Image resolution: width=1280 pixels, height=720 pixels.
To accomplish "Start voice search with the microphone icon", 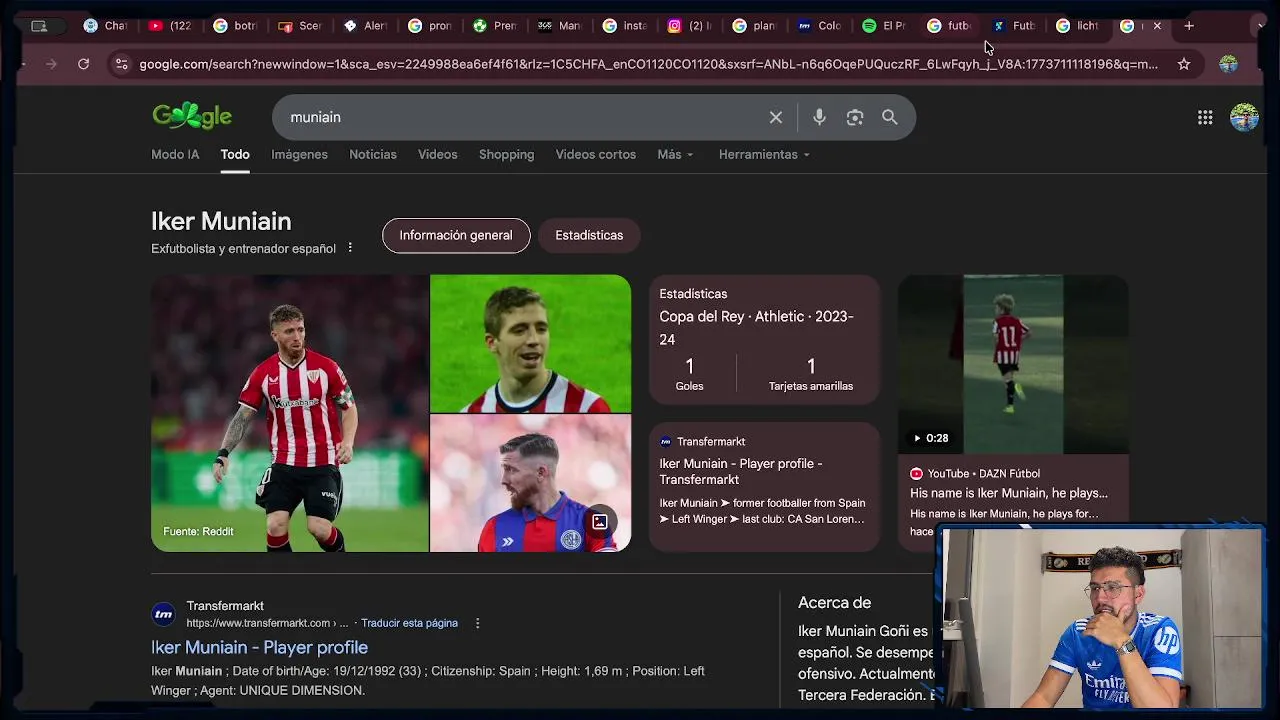I will pos(819,117).
